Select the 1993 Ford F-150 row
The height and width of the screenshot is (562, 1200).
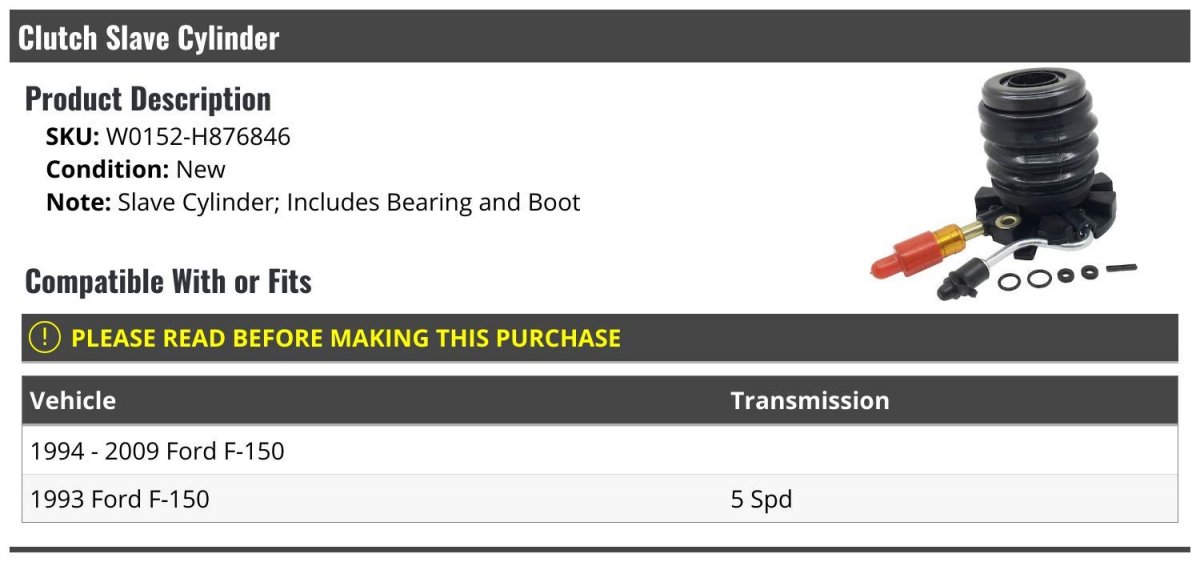[x=600, y=499]
